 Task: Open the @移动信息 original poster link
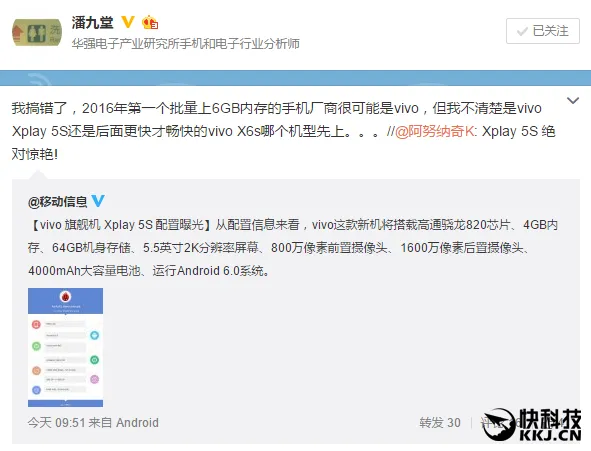click(57, 202)
